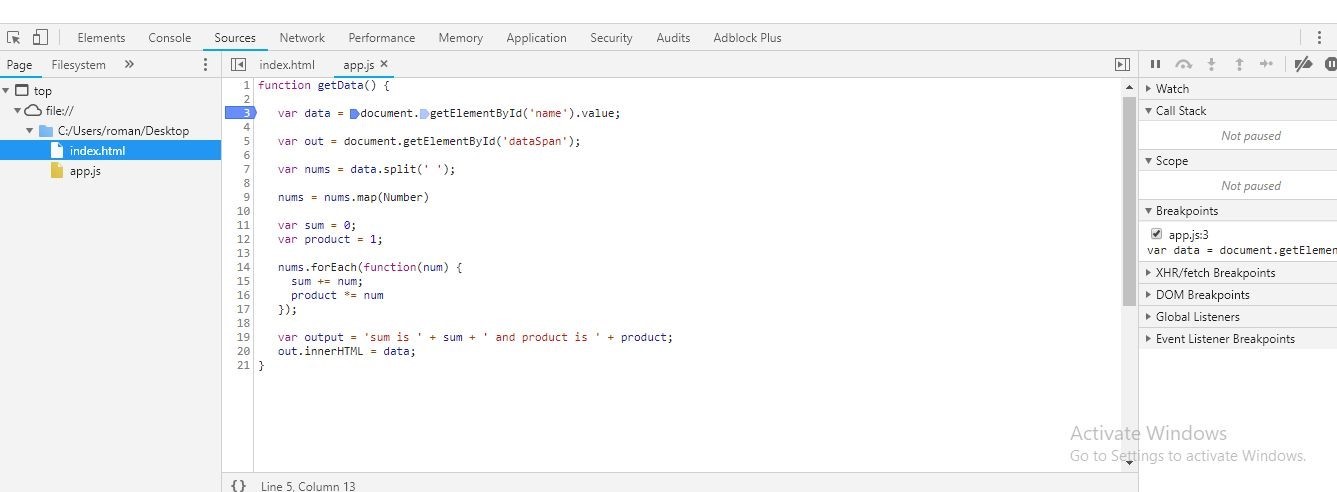Viewport: 1337px width, 492px height.
Task: Click the pause script execution button
Action: click(1155, 65)
